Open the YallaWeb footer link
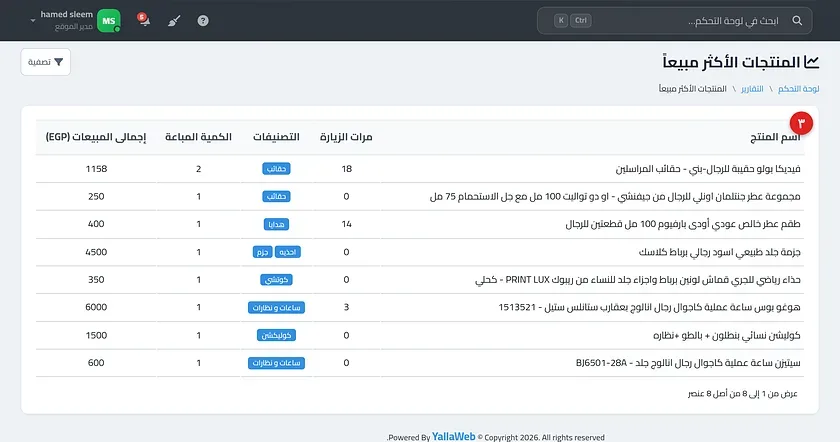 tap(454, 437)
